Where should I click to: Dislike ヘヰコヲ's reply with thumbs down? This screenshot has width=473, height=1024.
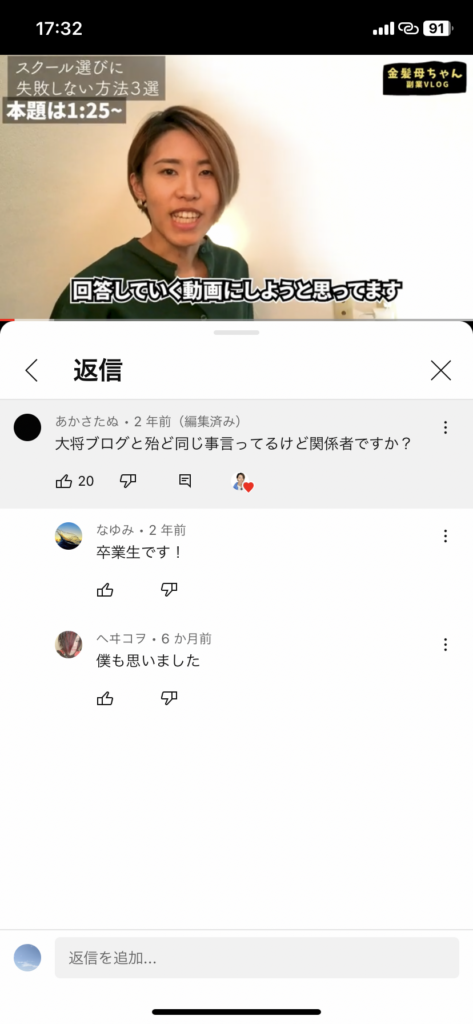point(169,698)
